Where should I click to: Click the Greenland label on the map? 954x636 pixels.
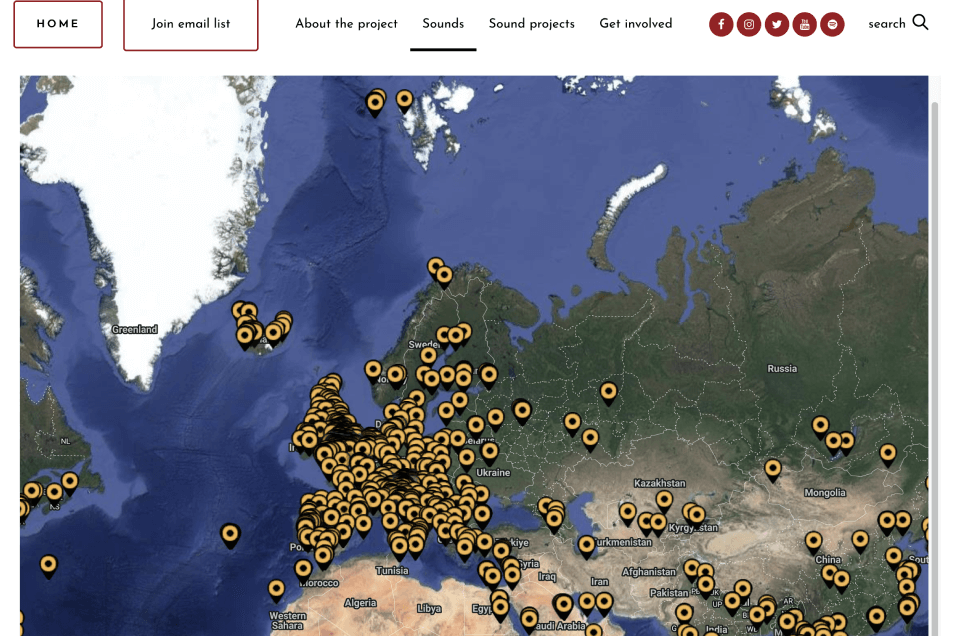click(134, 329)
